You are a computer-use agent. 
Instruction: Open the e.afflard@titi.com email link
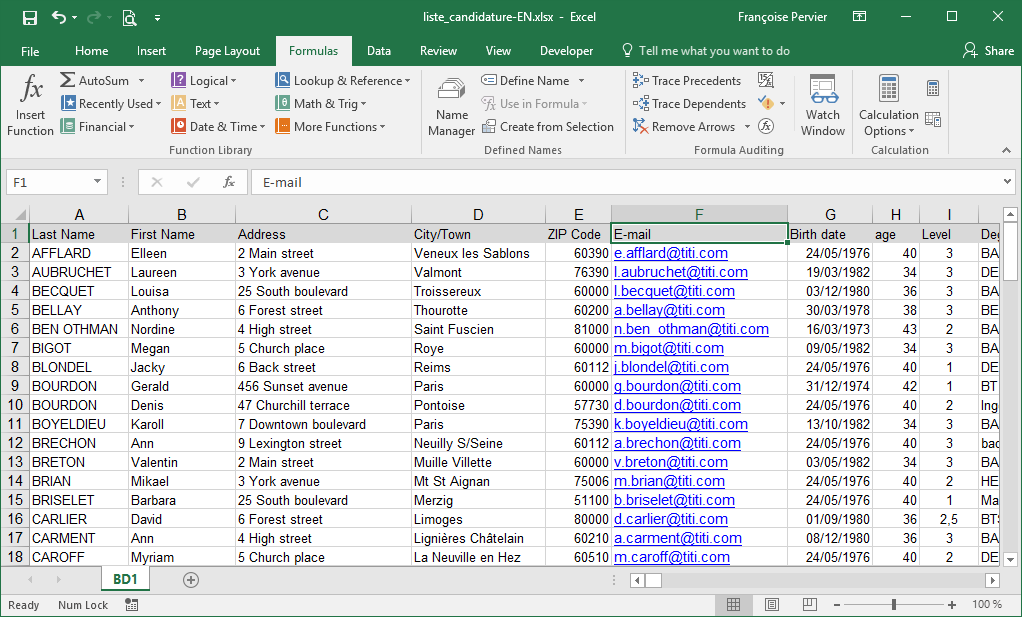[670, 253]
